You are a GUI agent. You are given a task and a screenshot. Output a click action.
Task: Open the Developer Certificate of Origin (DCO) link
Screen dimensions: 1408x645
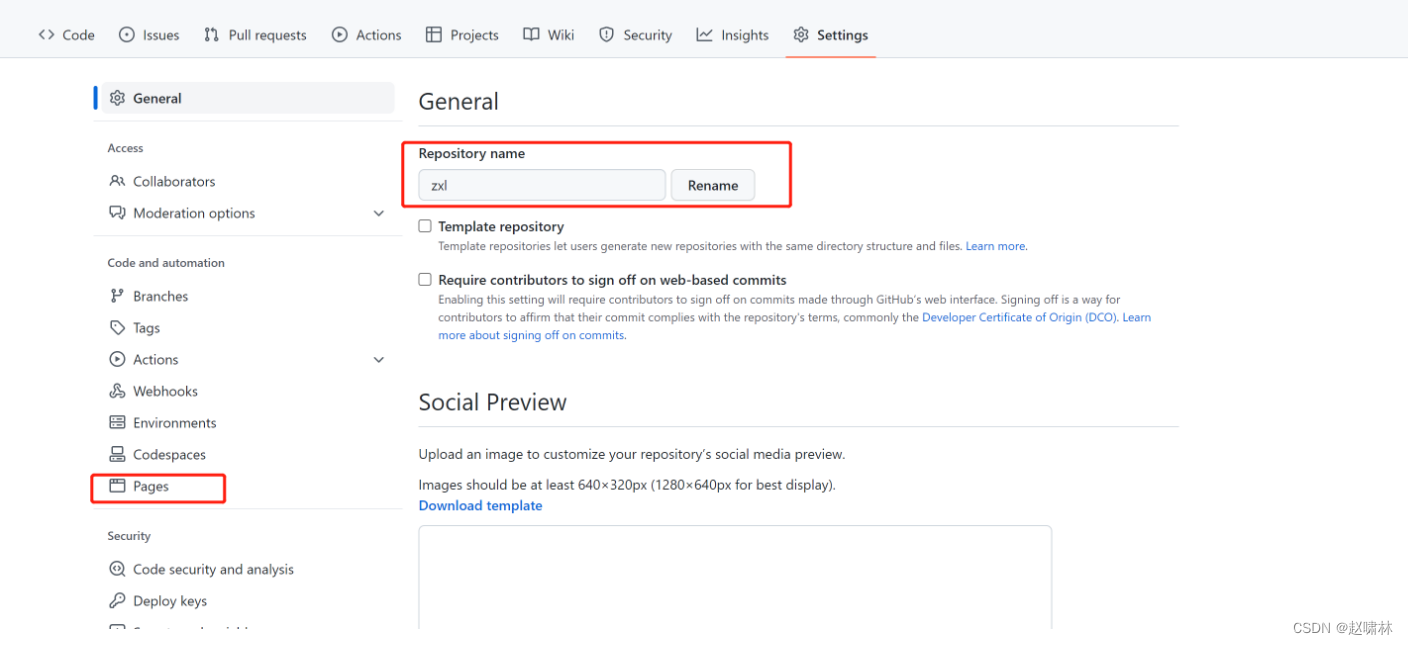(1019, 317)
